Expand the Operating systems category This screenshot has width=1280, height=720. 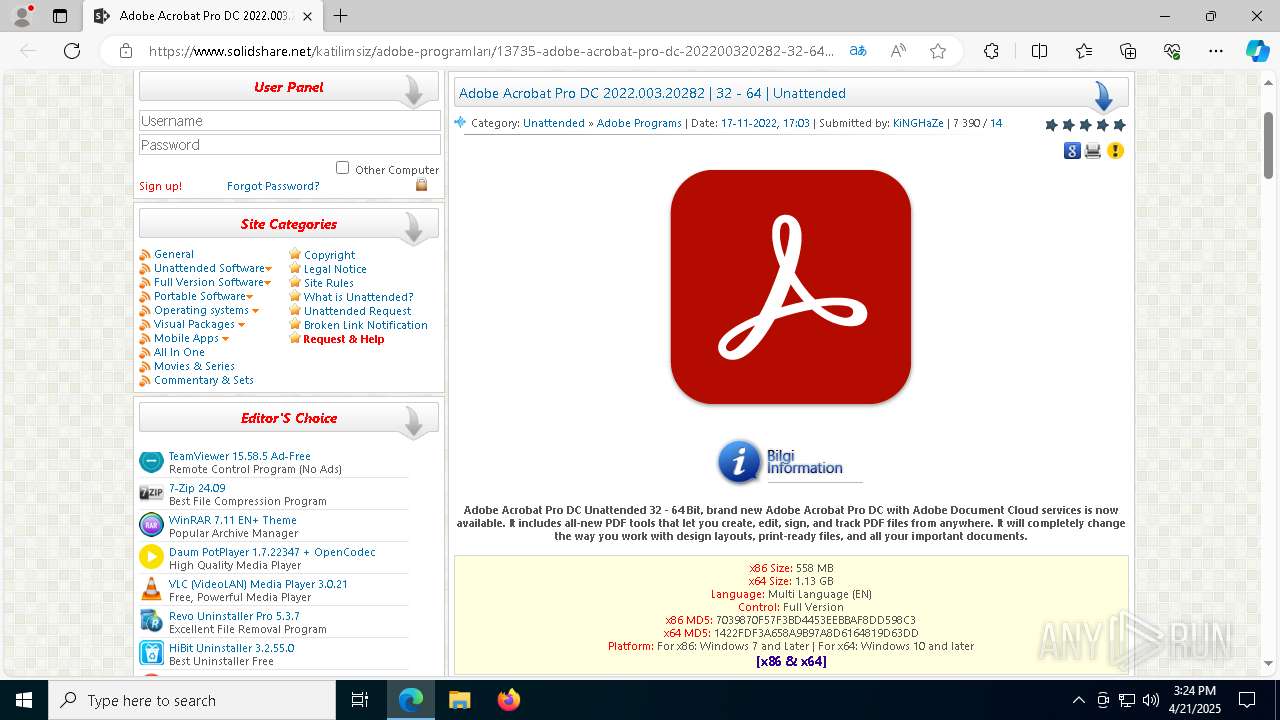click(x=255, y=311)
